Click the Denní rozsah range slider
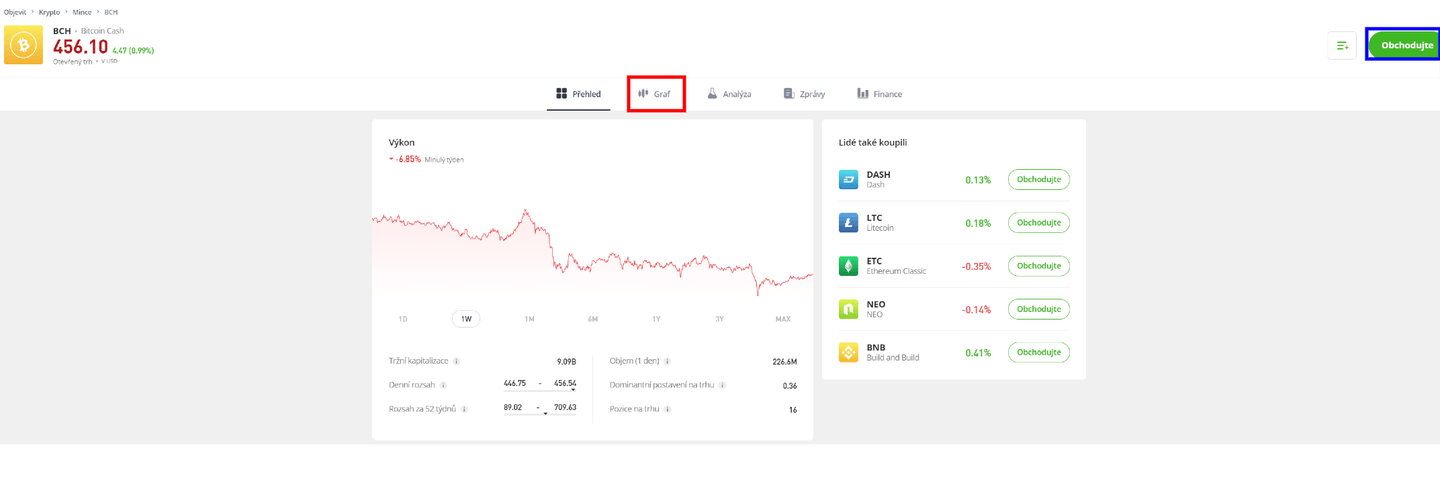1440x490 pixels. tap(540, 389)
